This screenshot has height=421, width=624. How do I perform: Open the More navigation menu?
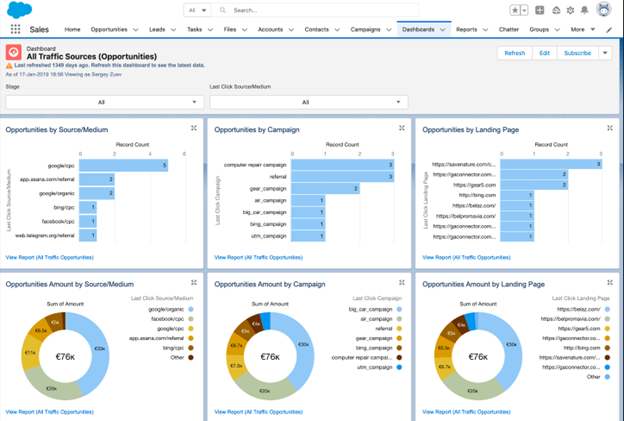tap(583, 29)
